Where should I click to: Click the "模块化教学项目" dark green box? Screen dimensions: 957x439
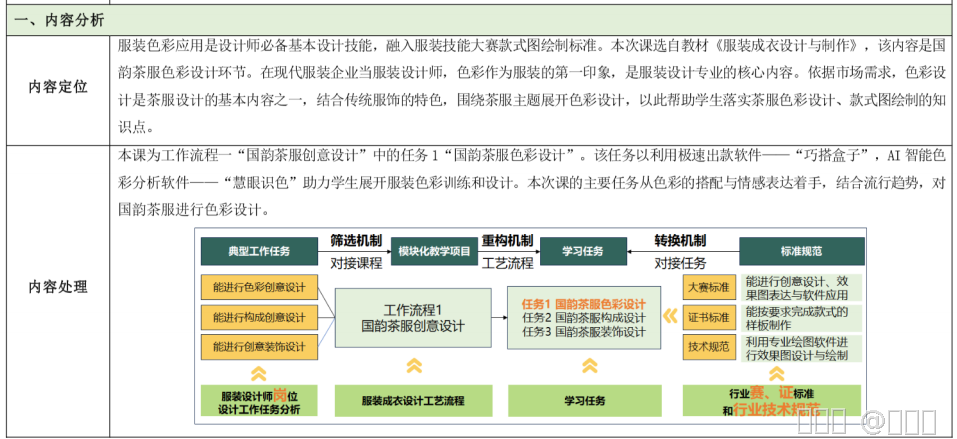pos(435,252)
